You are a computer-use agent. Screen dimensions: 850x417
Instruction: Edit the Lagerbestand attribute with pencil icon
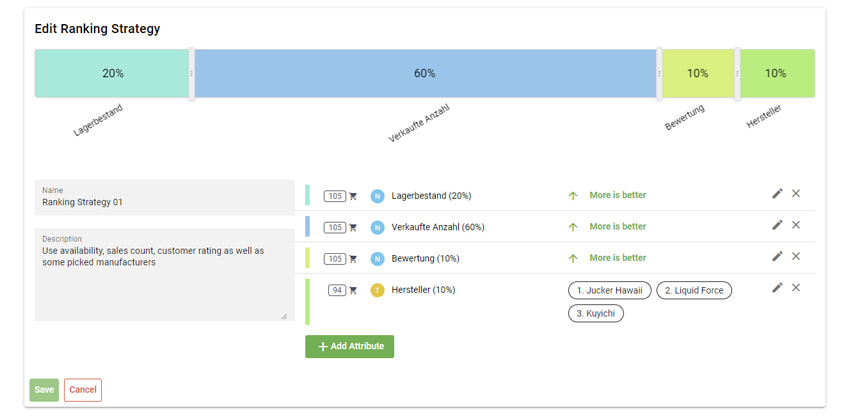pos(777,194)
